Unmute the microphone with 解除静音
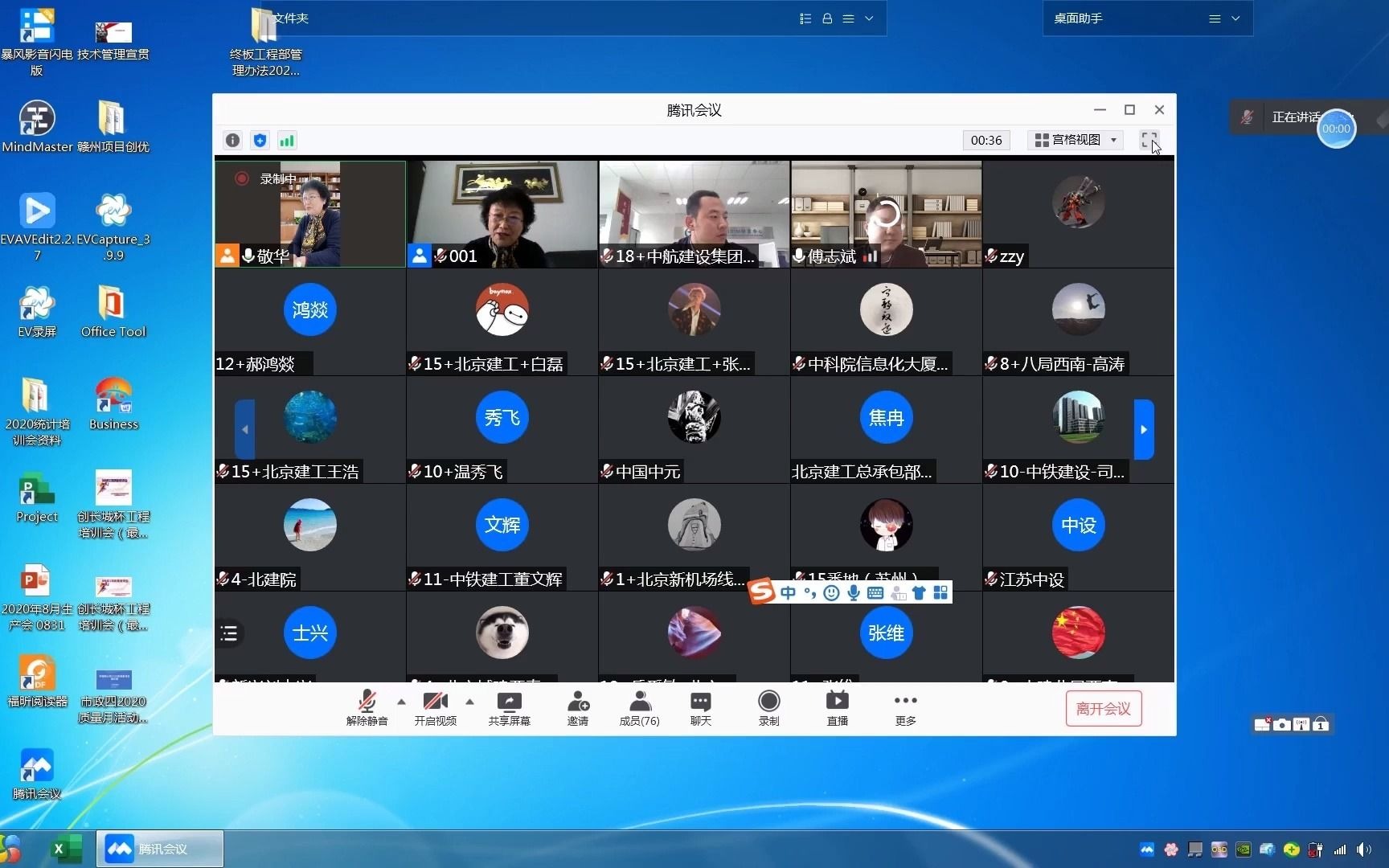Image resolution: width=1389 pixels, height=868 pixels. (367, 708)
